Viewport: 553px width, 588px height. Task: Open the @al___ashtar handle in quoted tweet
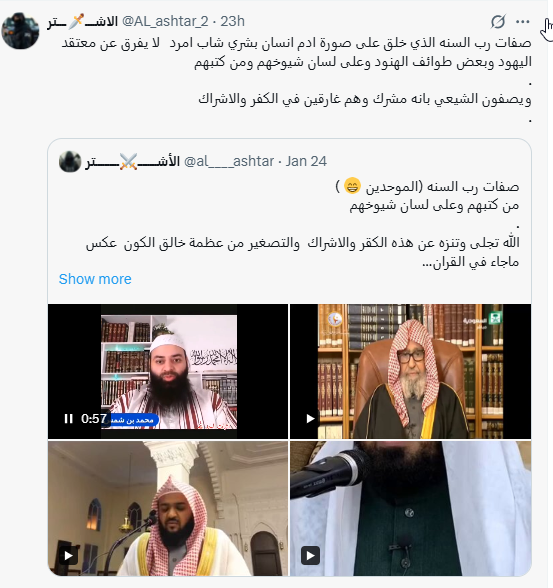(x=229, y=161)
